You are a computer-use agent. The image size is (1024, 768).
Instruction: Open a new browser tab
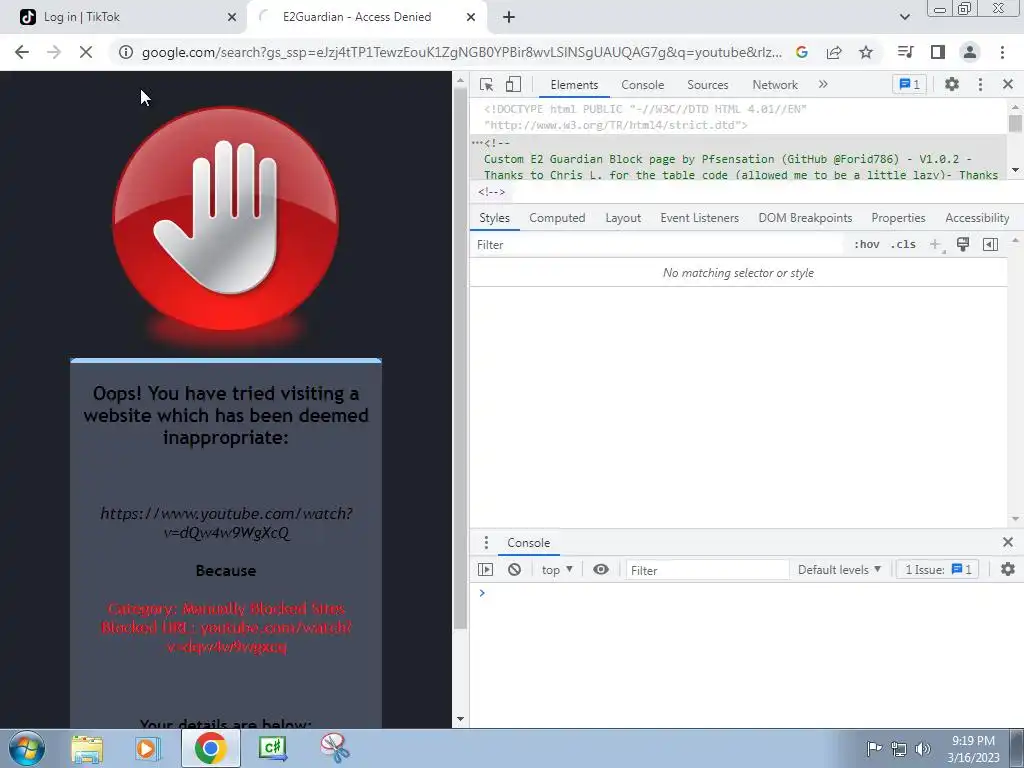point(509,18)
